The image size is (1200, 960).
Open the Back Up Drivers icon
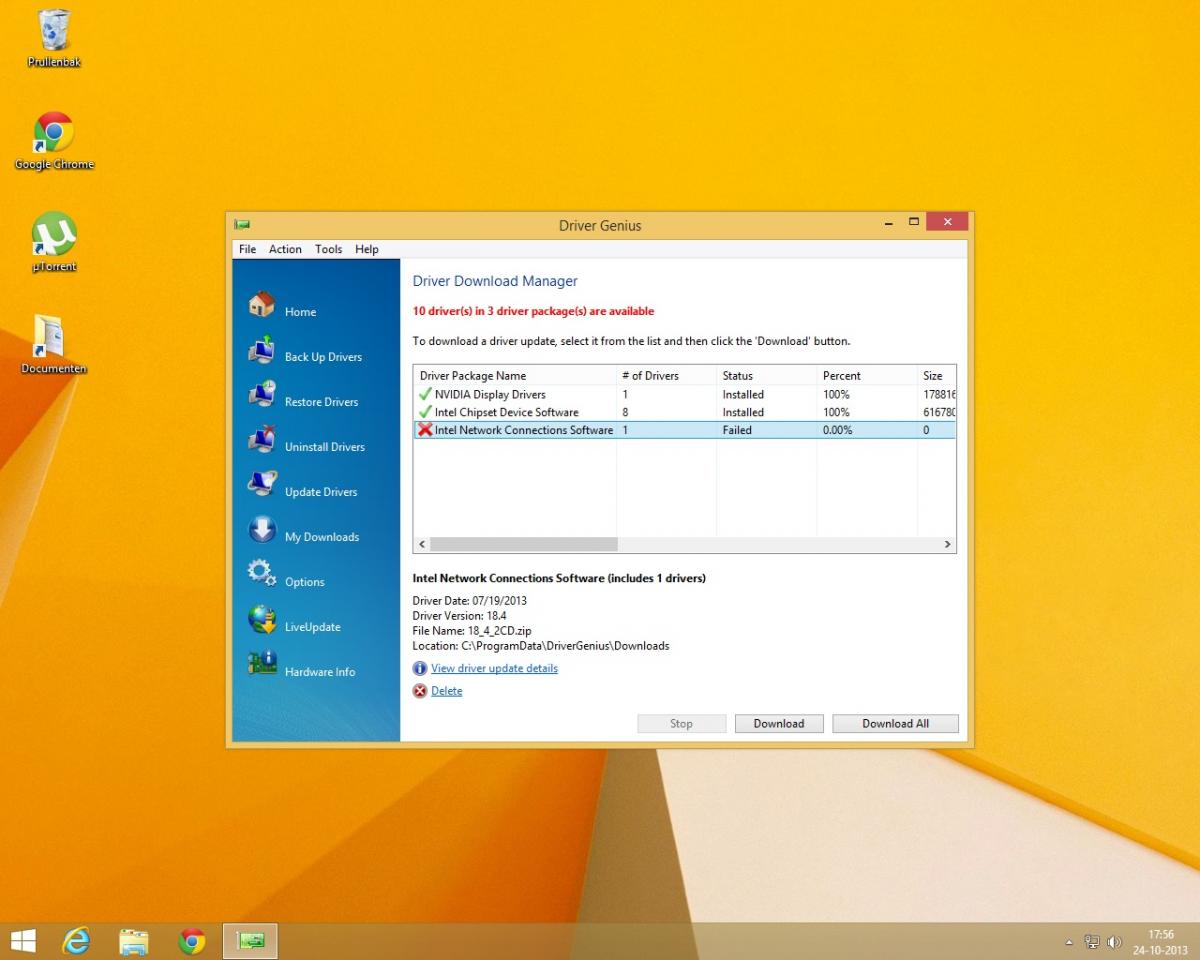(261, 350)
